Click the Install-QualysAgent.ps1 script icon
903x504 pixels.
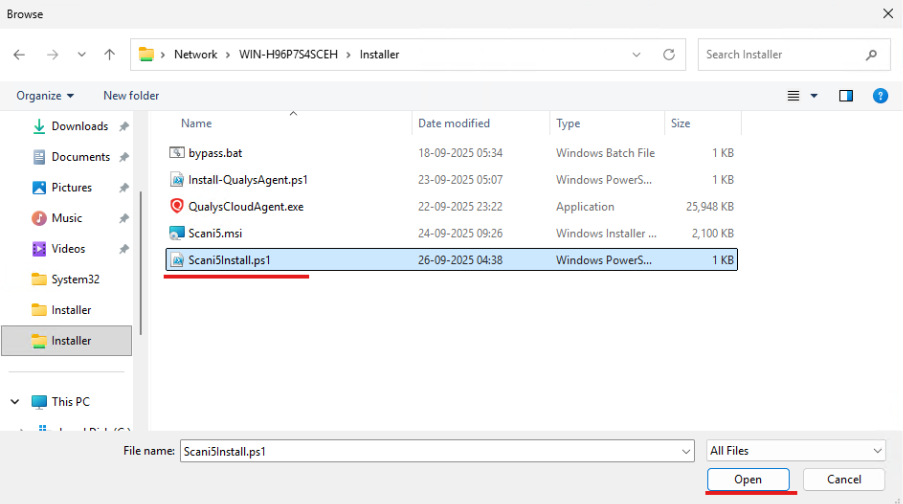coord(177,180)
